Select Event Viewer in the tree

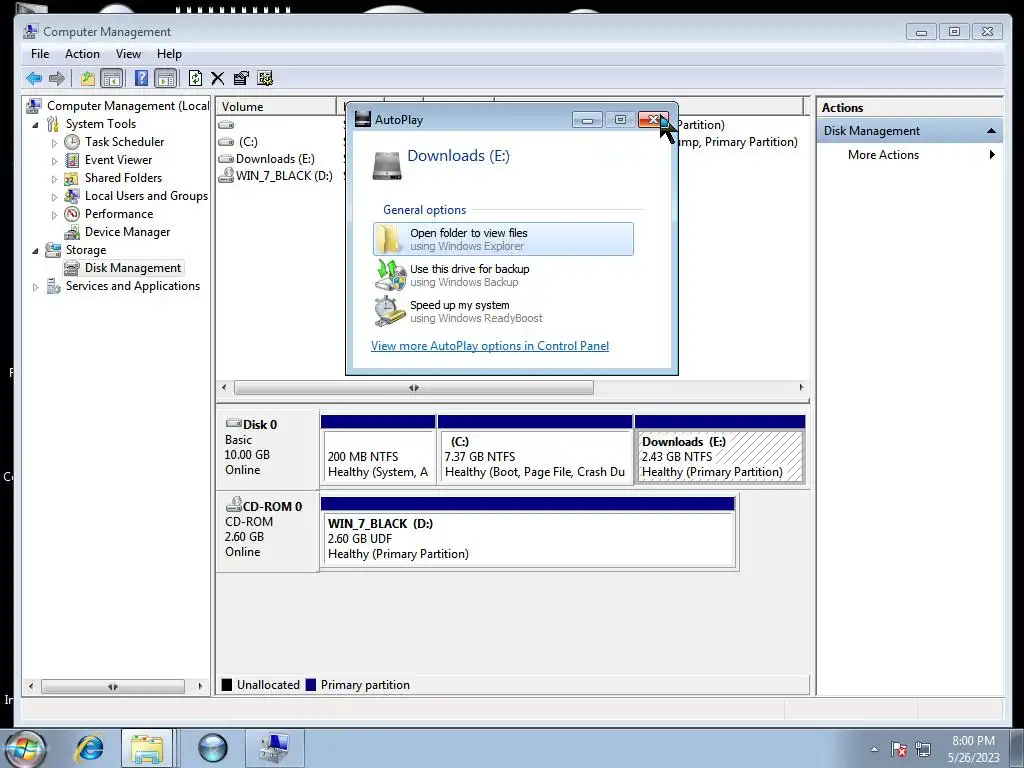click(118, 159)
